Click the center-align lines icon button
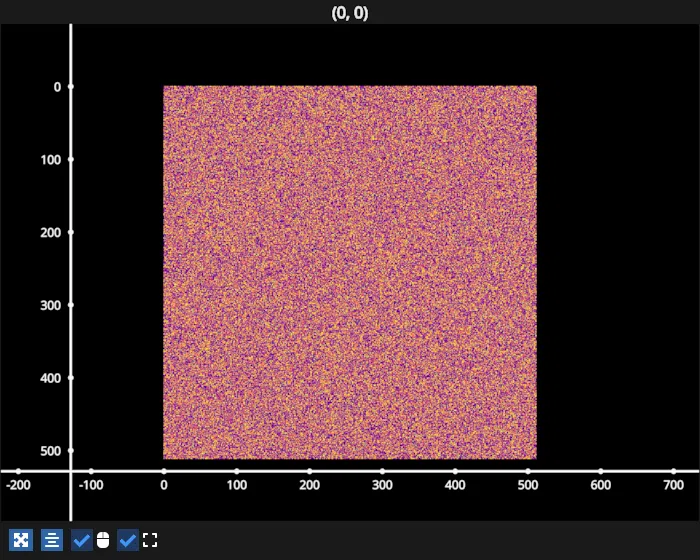The image size is (700, 560). click(x=52, y=540)
